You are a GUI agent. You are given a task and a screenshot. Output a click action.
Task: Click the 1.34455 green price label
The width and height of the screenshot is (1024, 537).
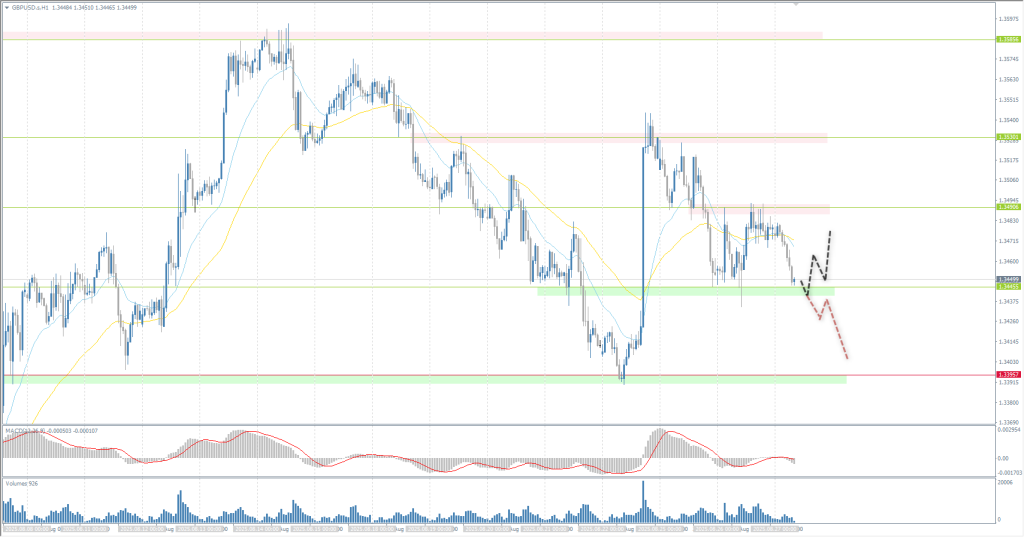1008,287
